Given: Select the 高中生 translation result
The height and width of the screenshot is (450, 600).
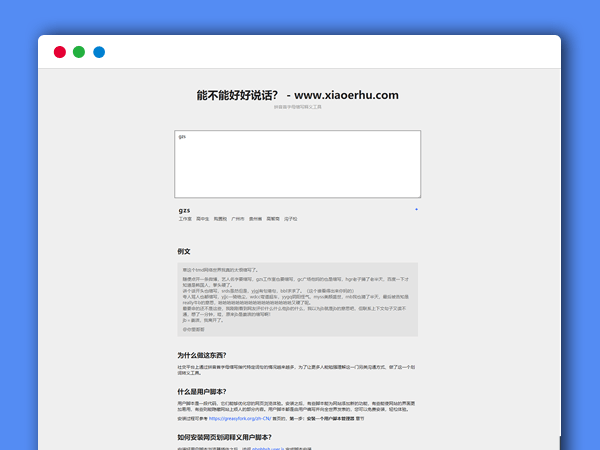Looking at the screenshot, I should click(203, 218).
